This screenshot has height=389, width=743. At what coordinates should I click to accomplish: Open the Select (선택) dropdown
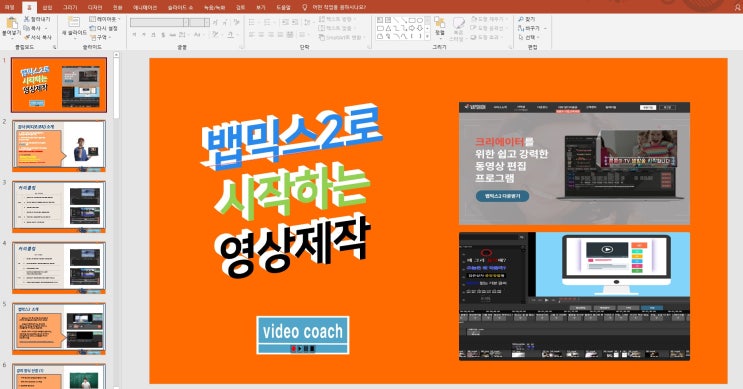(x=529, y=37)
